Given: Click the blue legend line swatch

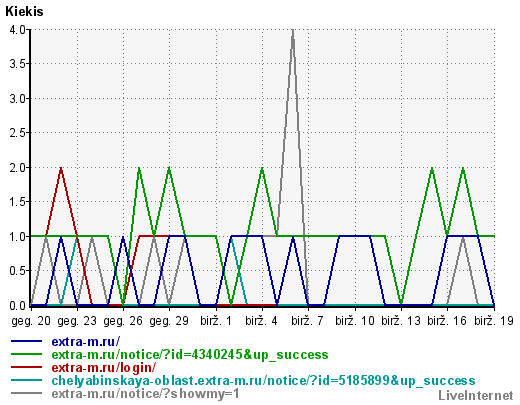Looking at the screenshot, I should (27, 341).
